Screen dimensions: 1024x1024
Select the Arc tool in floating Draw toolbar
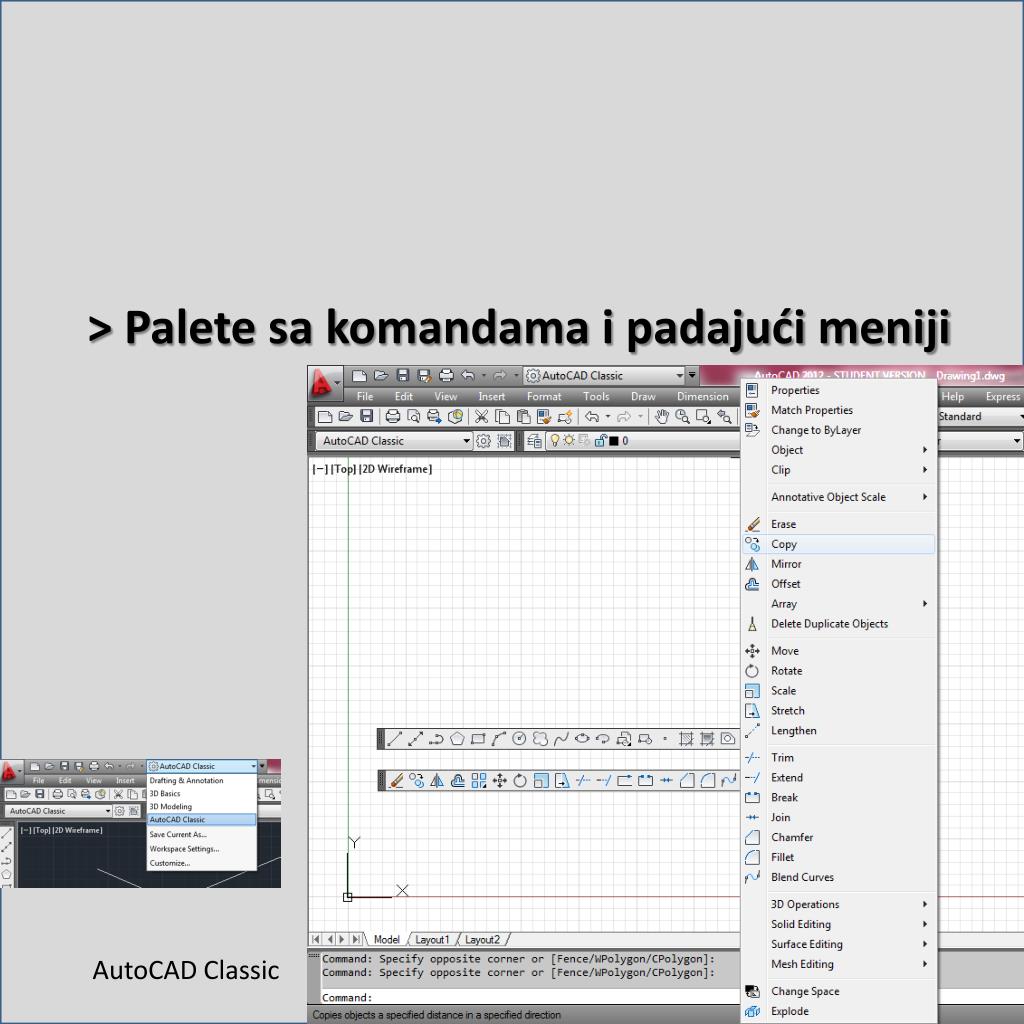point(499,739)
